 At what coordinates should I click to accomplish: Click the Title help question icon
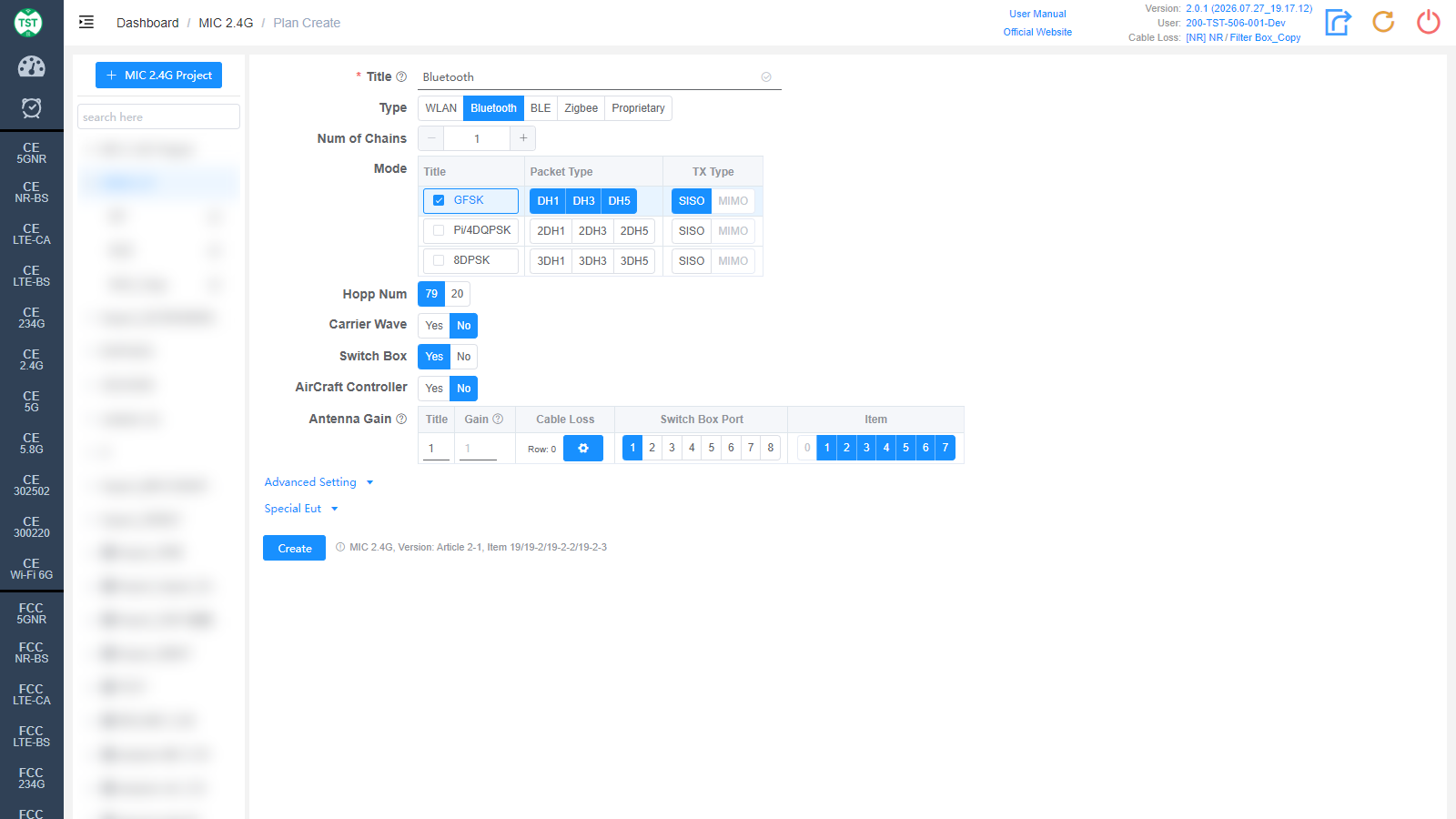point(401,77)
